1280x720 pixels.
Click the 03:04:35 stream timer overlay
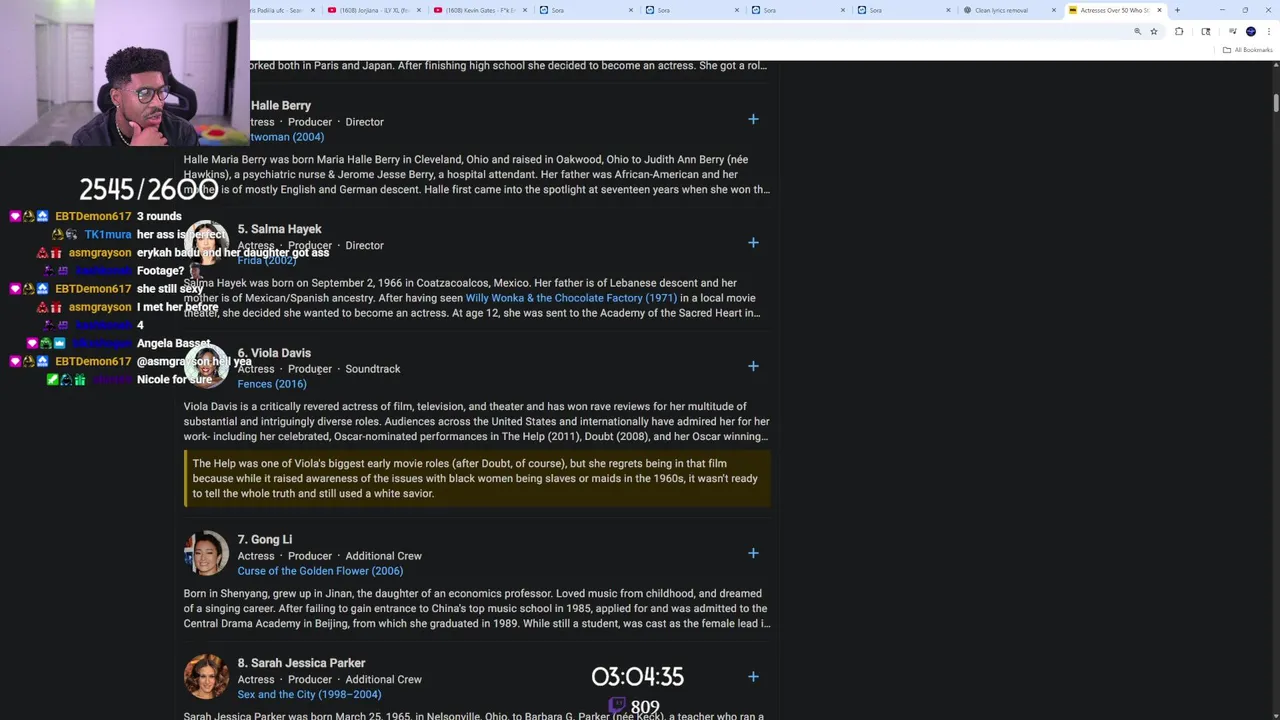pos(637,677)
